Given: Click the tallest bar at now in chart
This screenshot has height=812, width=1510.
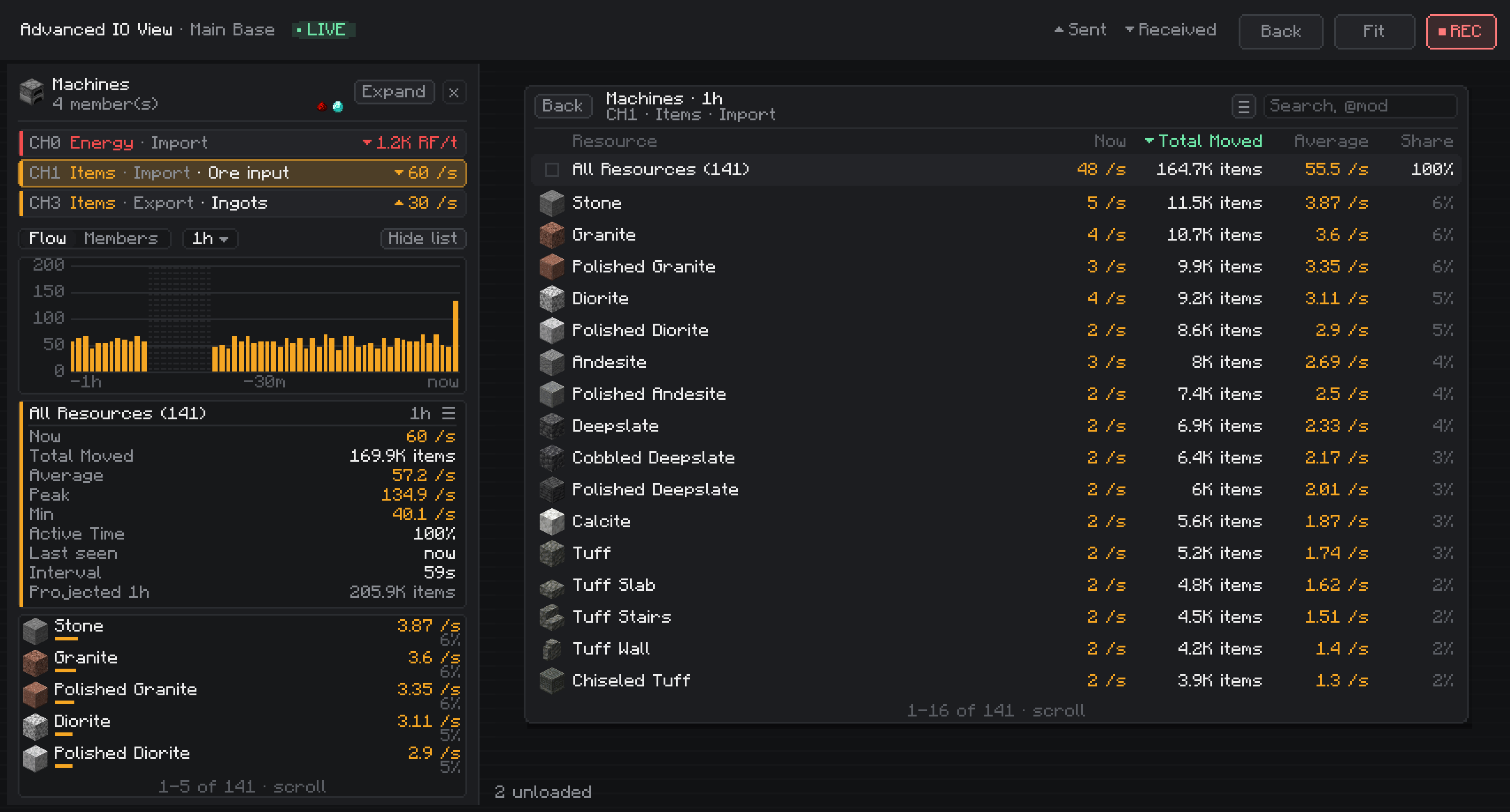Looking at the screenshot, I should point(455,336).
